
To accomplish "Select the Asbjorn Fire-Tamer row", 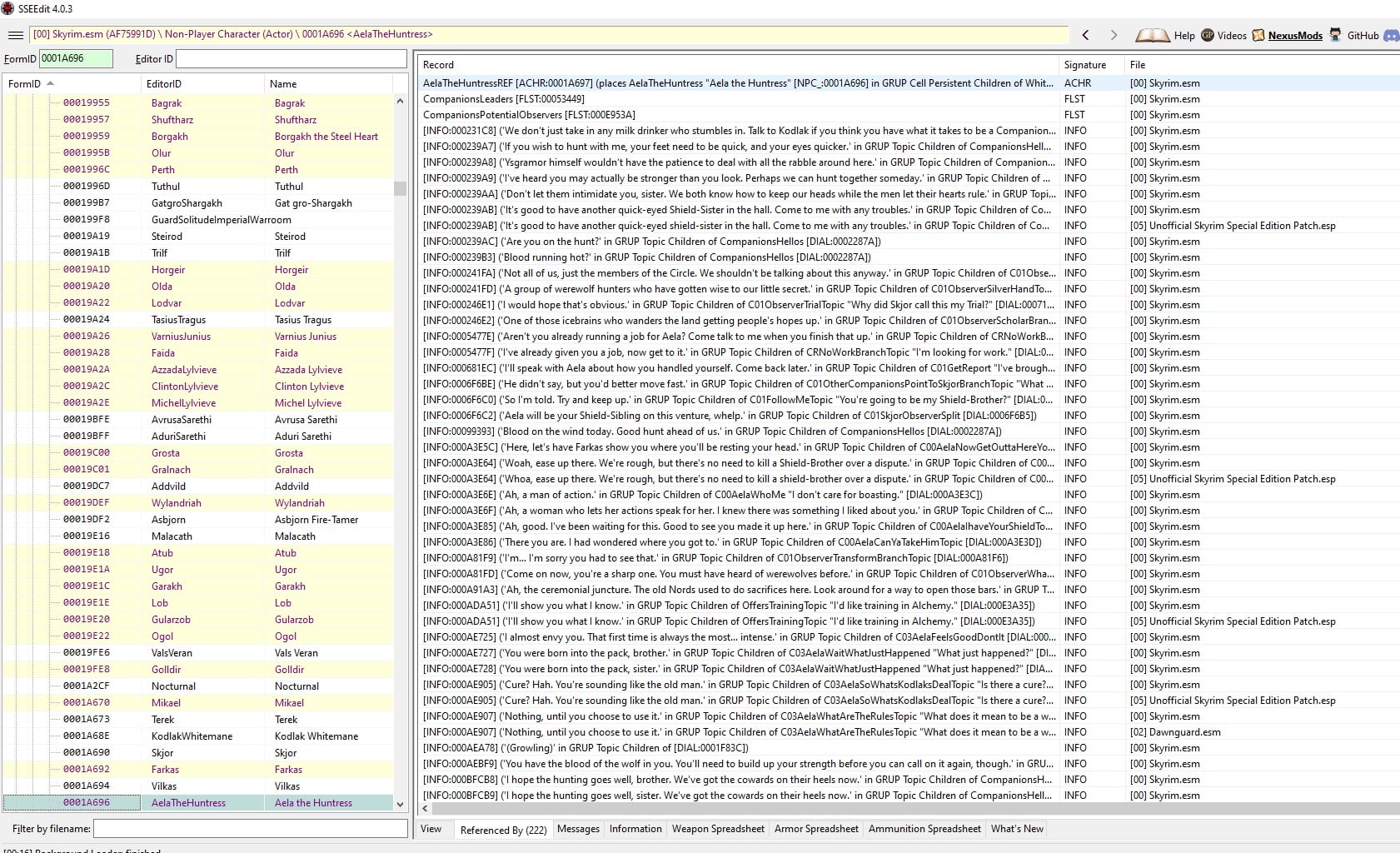I will pos(198,519).
